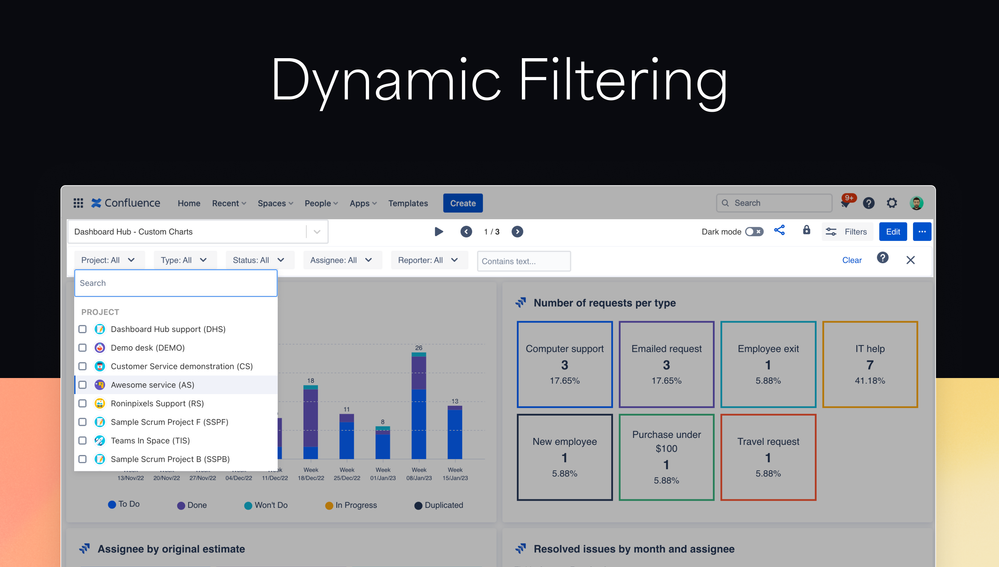The width and height of the screenshot is (999, 567).
Task: Click the Customer Service demonstration project icon
Action: [100, 366]
